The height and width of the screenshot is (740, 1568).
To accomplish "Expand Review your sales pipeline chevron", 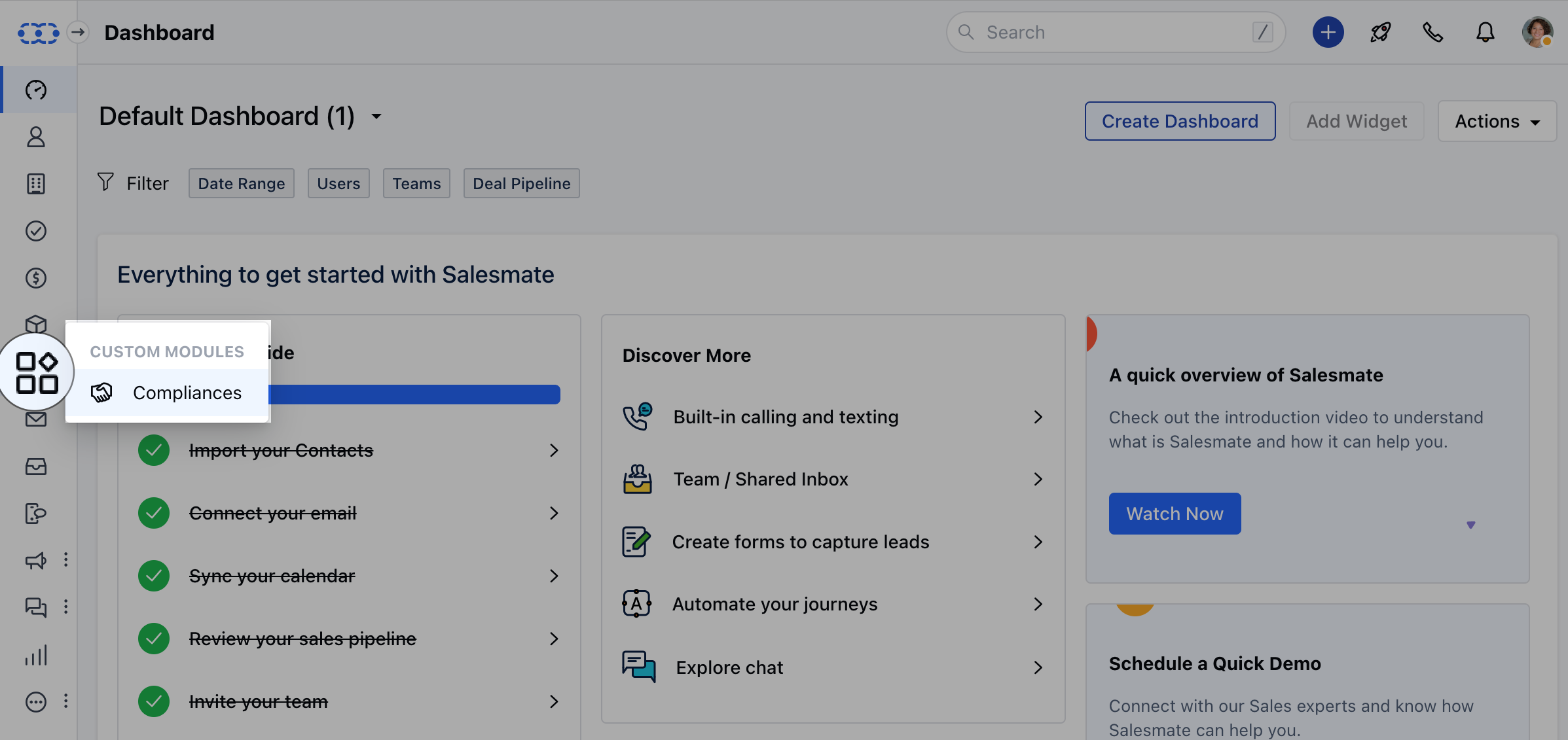I will point(554,639).
